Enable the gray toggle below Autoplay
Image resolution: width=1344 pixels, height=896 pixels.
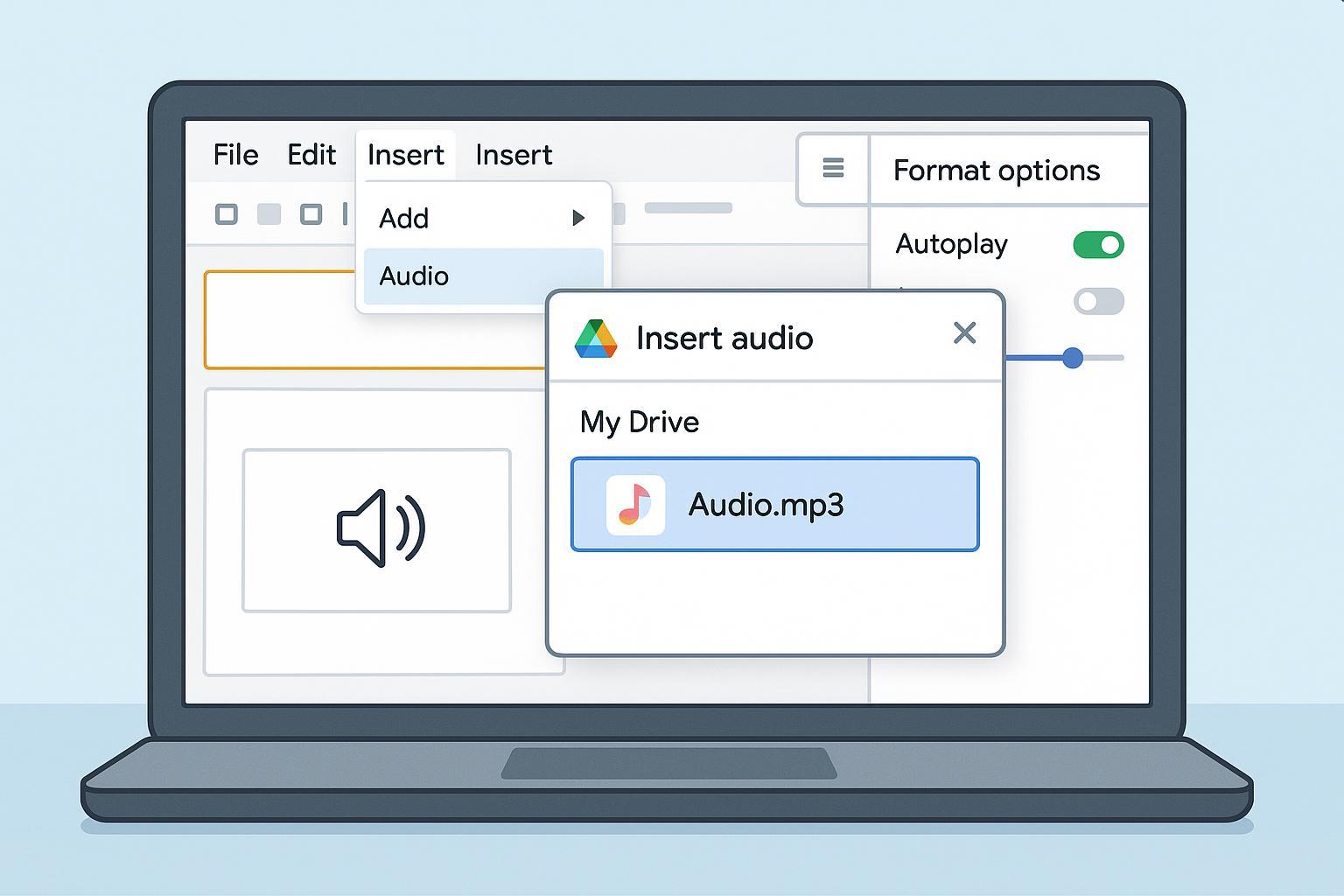1098,302
